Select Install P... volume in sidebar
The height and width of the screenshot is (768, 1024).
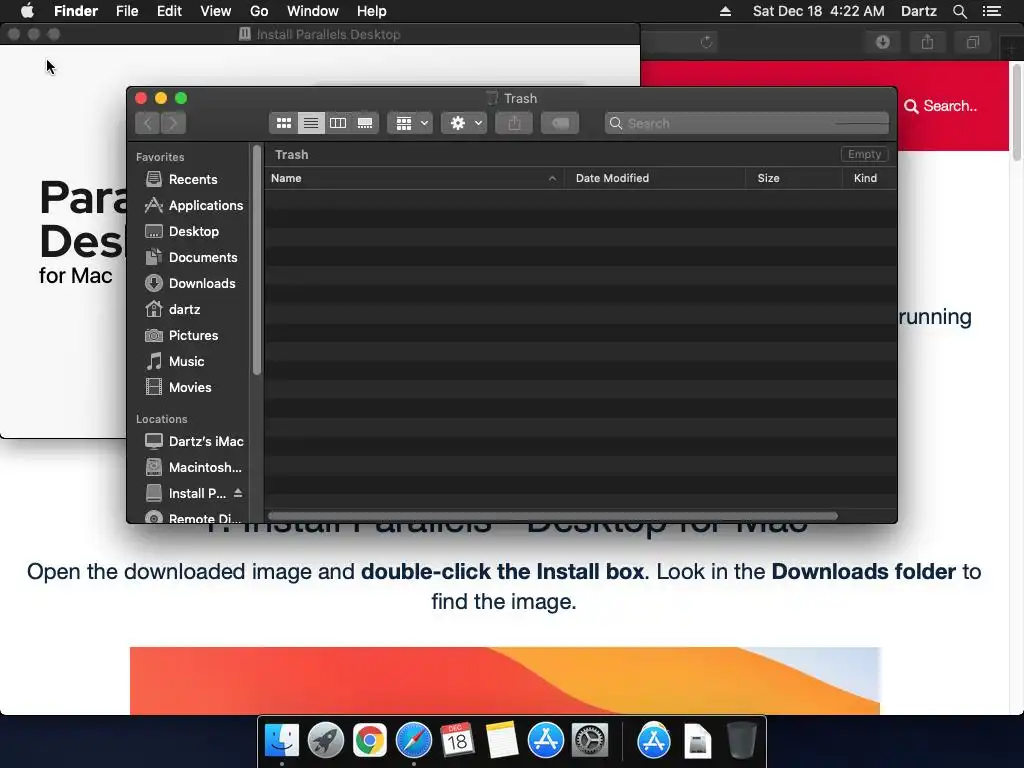pos(185,494)
